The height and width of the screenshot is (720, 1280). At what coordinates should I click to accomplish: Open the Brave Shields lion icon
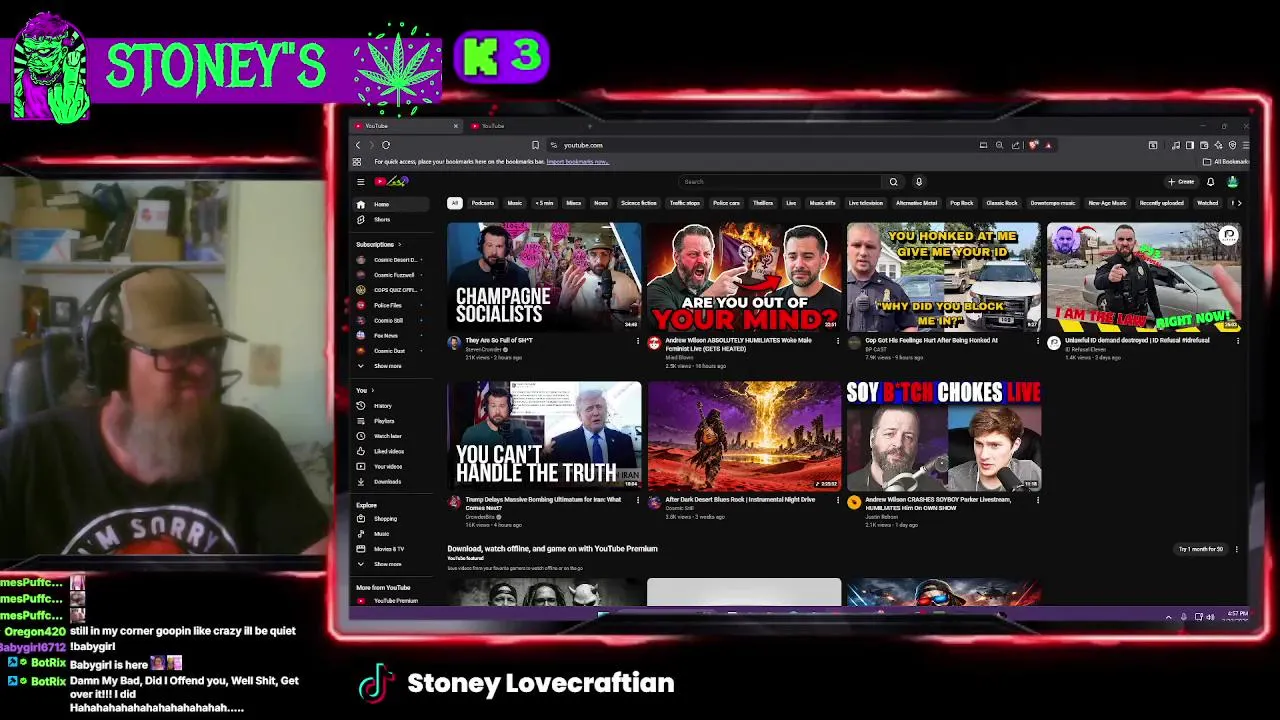click(x=1034, y=145)
